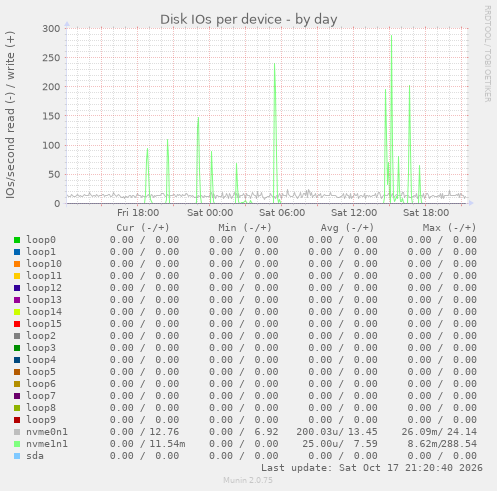Image resolution: width=497 pixels, height=491 pixels.
Task: Click the loop9 dark red swatch
Action: [x=17, y=420]
